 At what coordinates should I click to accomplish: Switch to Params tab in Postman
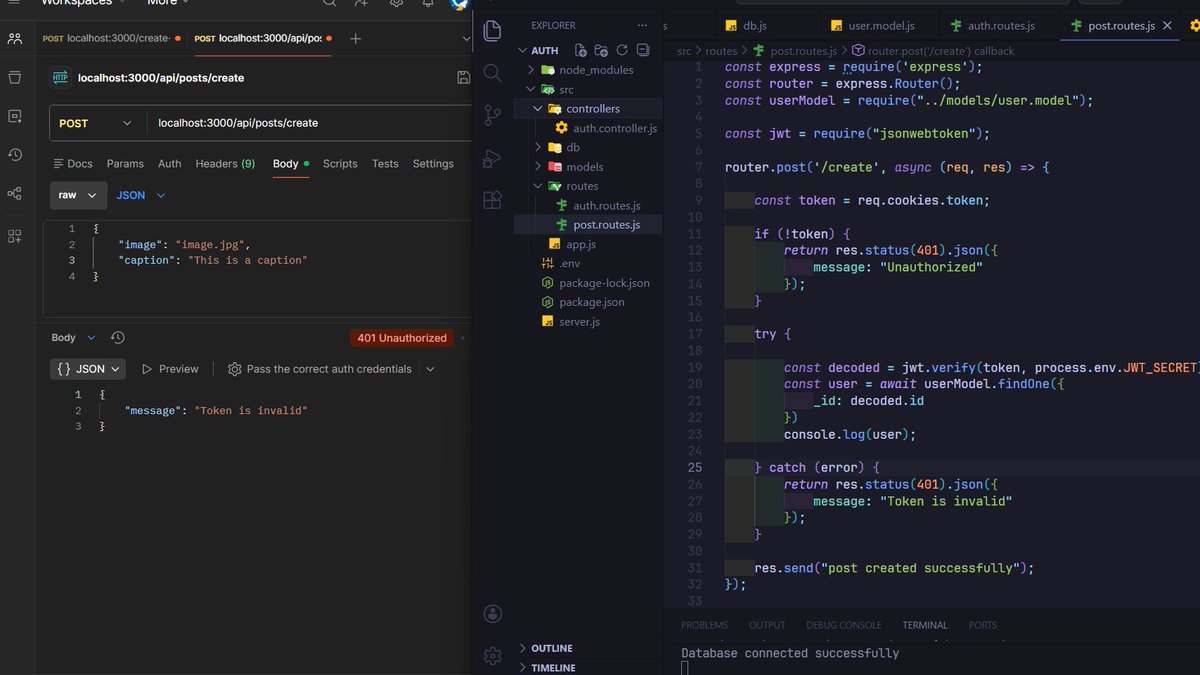tap(125, 164)
